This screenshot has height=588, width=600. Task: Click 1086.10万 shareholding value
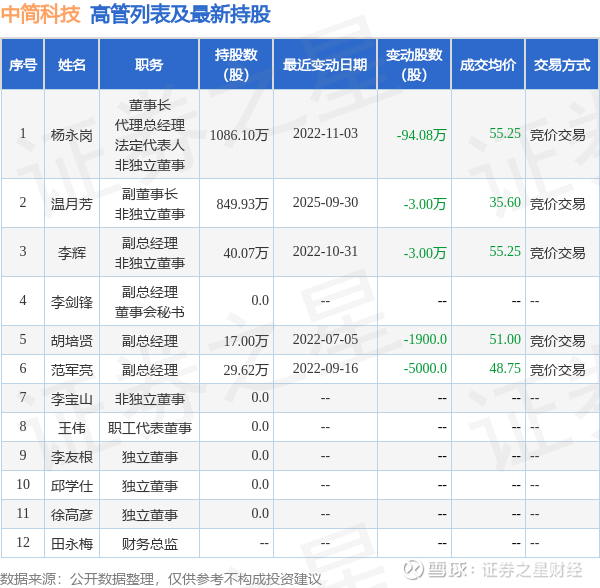[x=239, y=135]
